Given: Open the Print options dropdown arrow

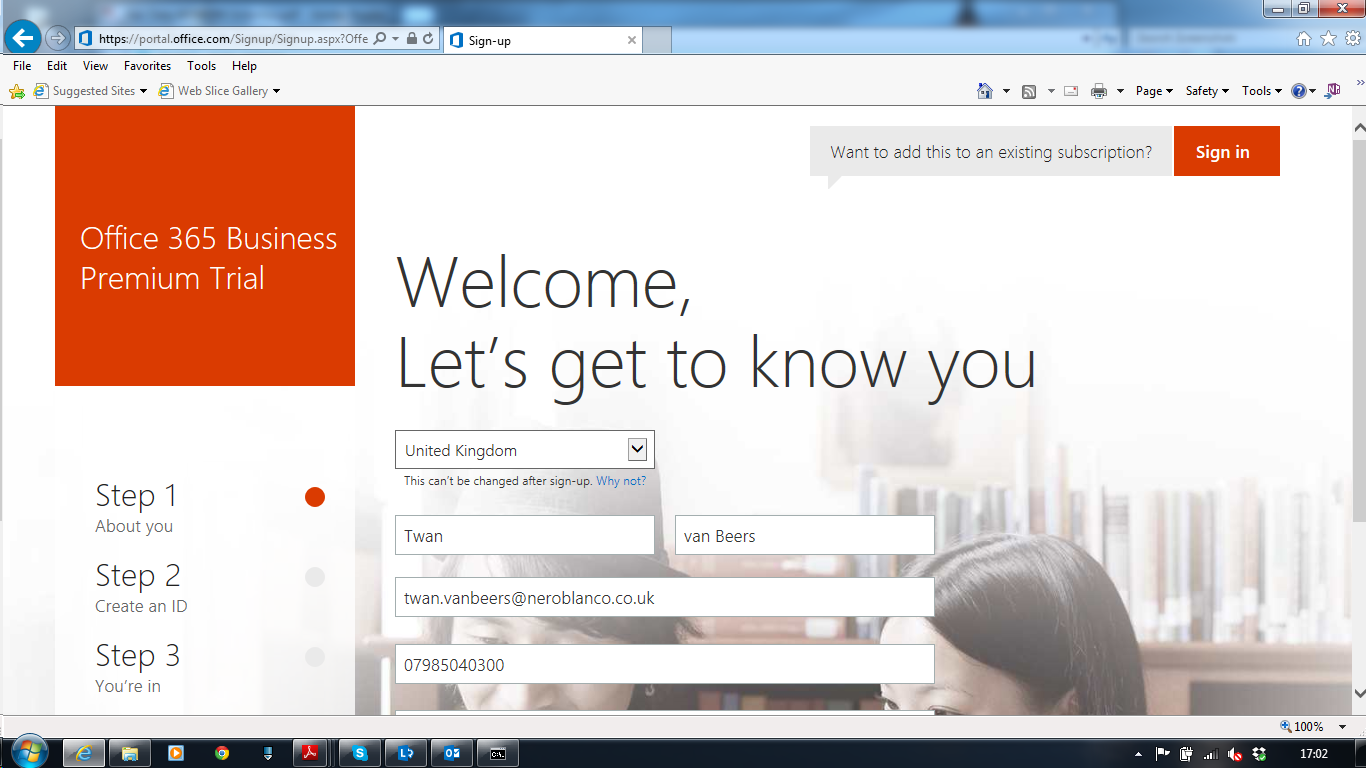Looking at the screenshot, I should (1120, 91).
